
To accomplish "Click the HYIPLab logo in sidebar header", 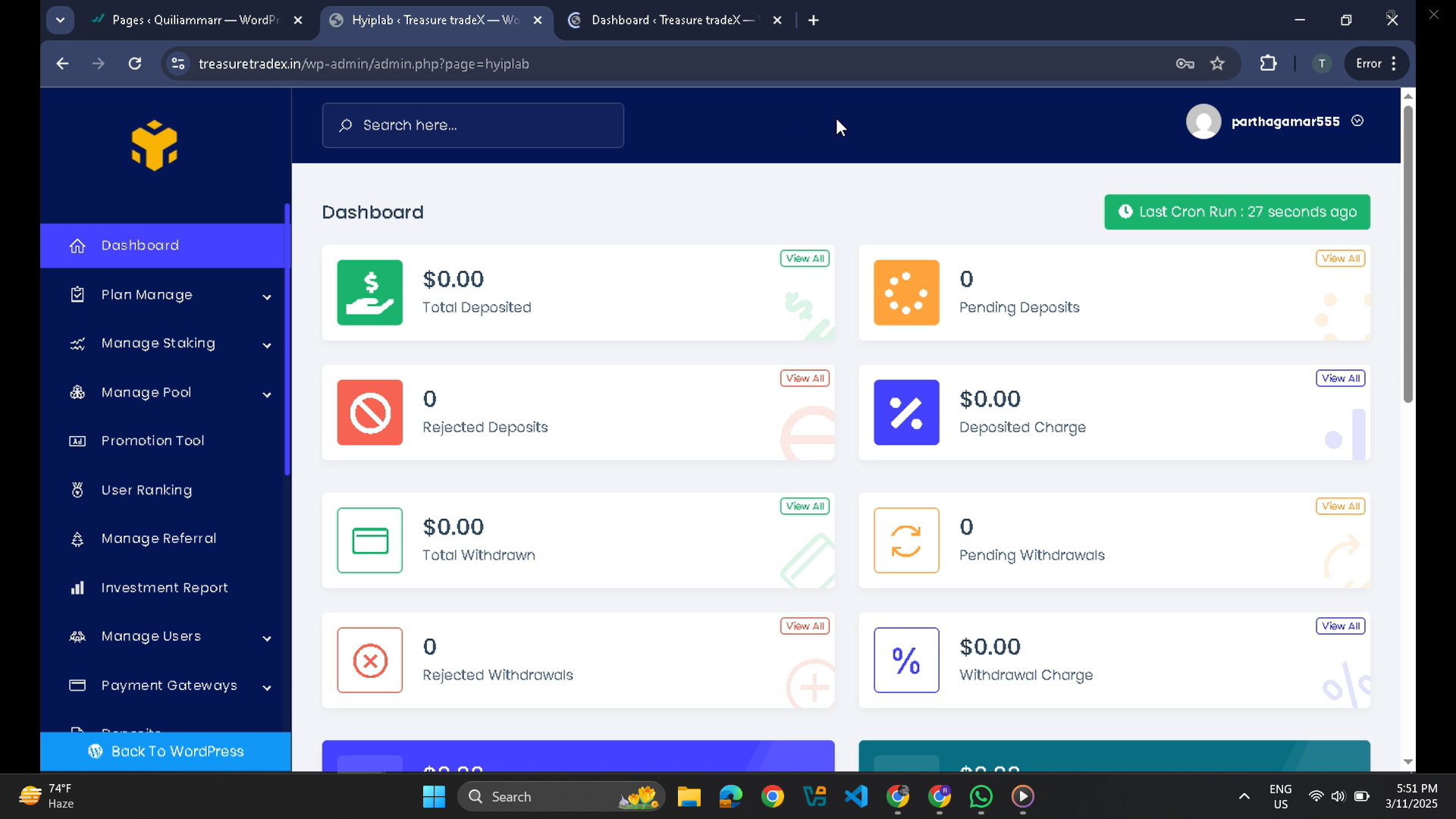I will pos(155,146).
